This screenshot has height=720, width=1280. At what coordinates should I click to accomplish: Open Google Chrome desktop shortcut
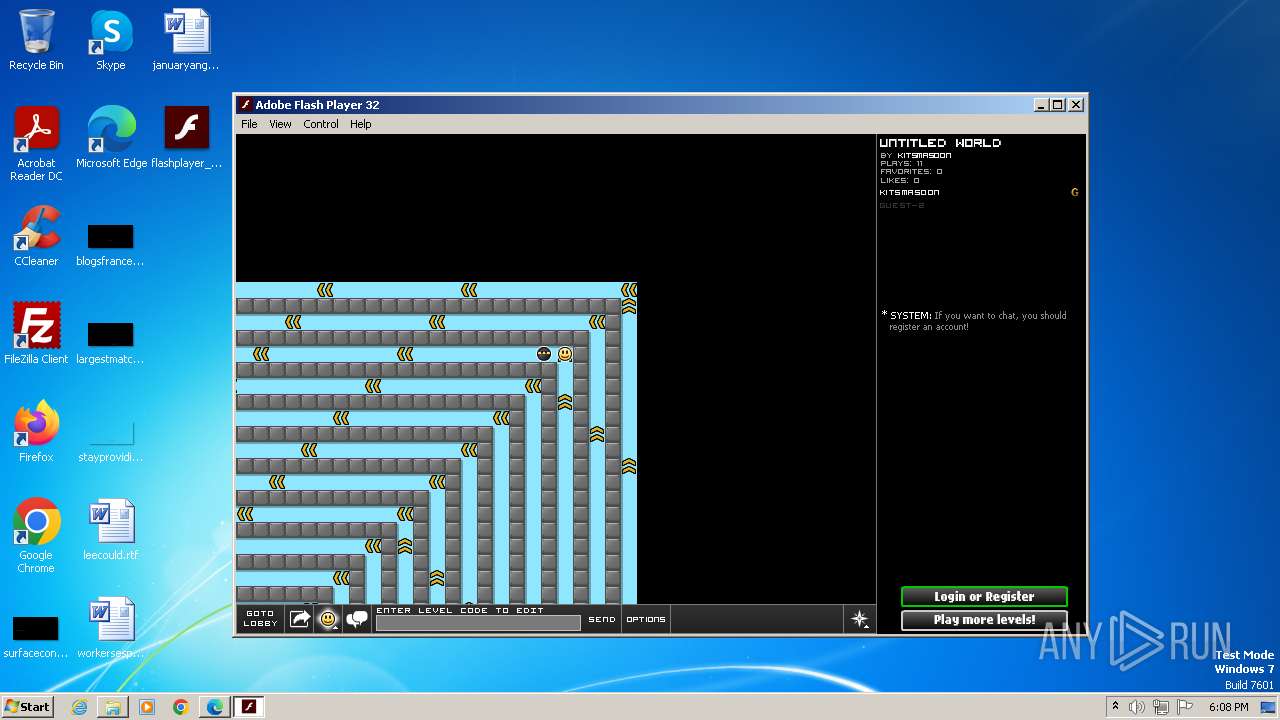coord(36,536)
